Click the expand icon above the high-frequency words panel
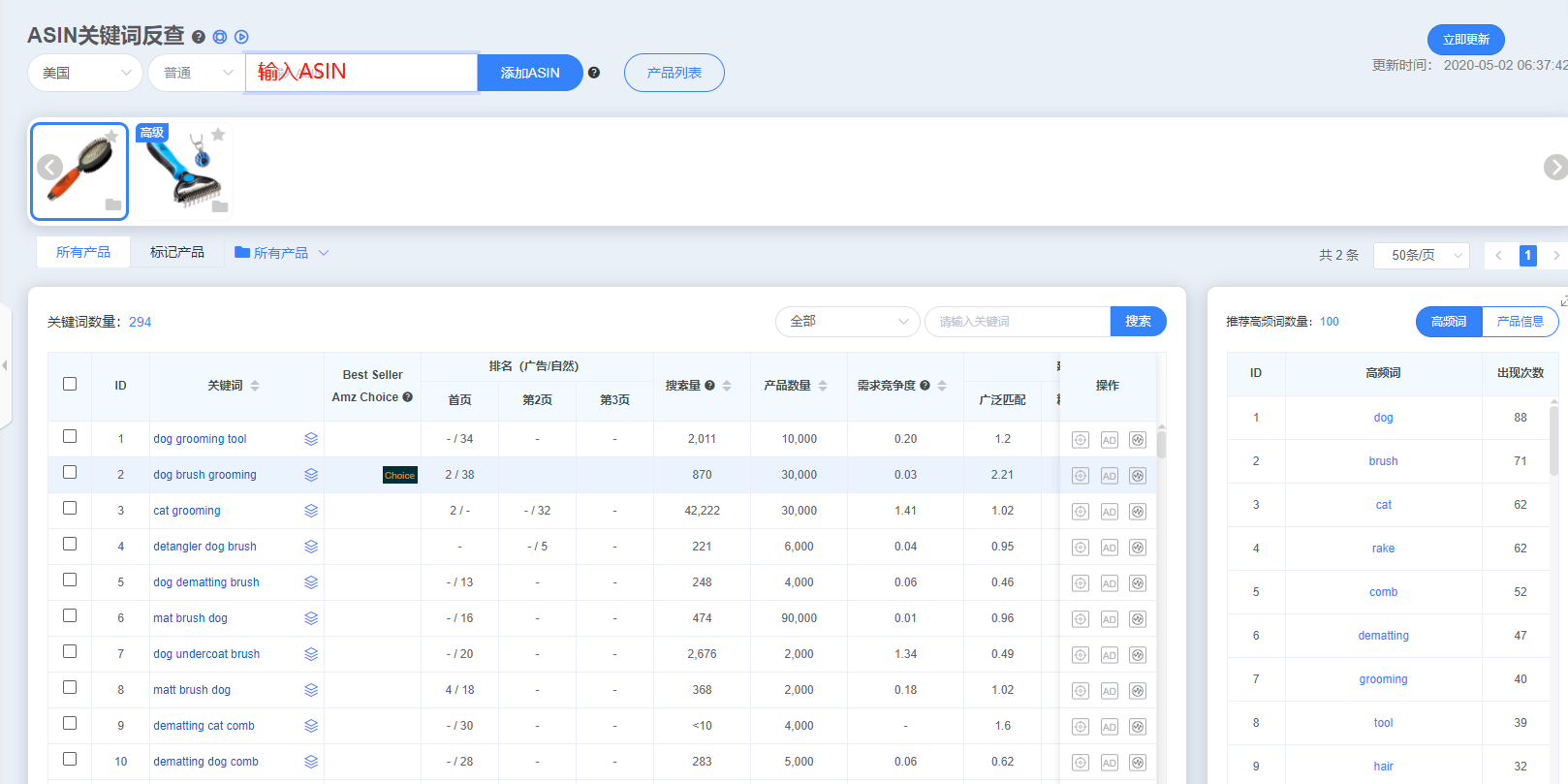Viewport: 1568px width, 784px height. [1562, 301]
